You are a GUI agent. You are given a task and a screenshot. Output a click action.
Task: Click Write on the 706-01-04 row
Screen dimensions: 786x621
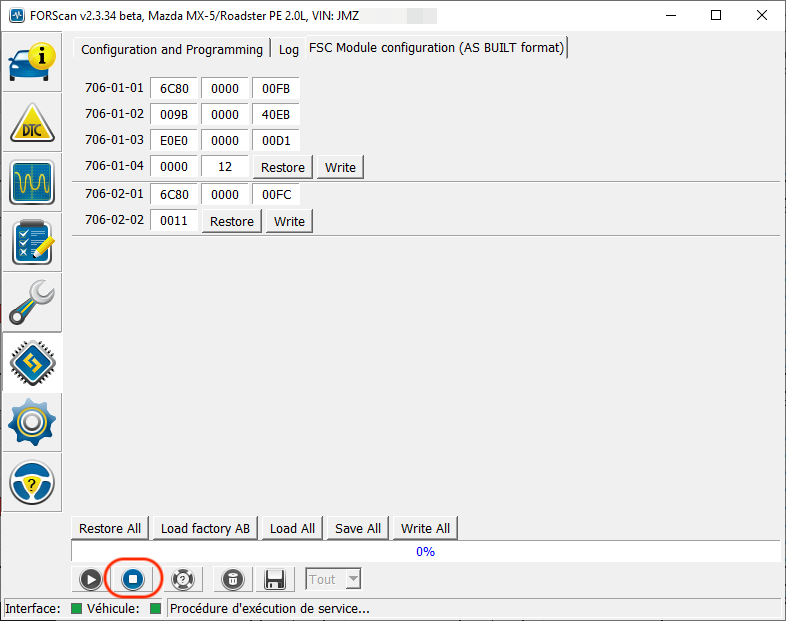[x=340, y=167]
